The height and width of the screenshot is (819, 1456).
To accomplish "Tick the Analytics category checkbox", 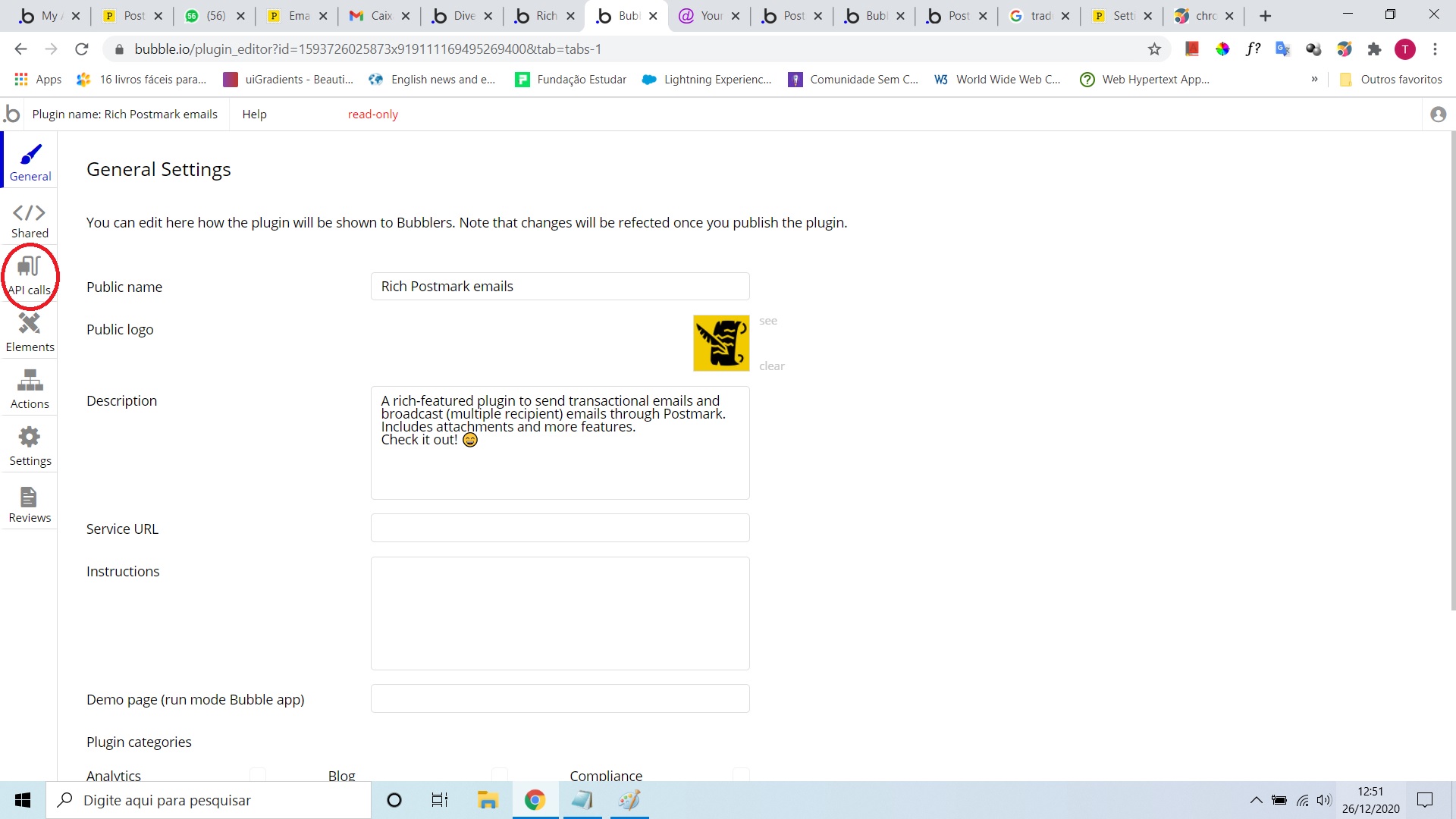I will point(258,774).
